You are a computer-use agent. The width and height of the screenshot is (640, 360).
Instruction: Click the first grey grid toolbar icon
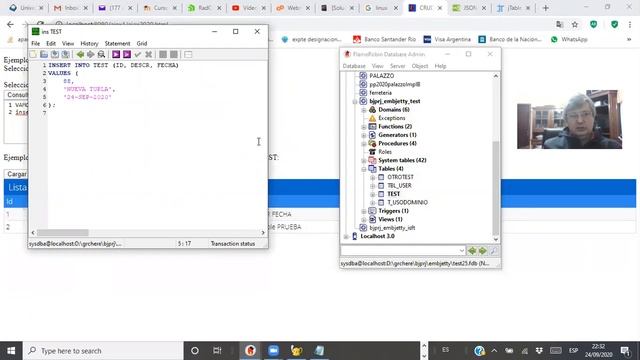point(163,54)
